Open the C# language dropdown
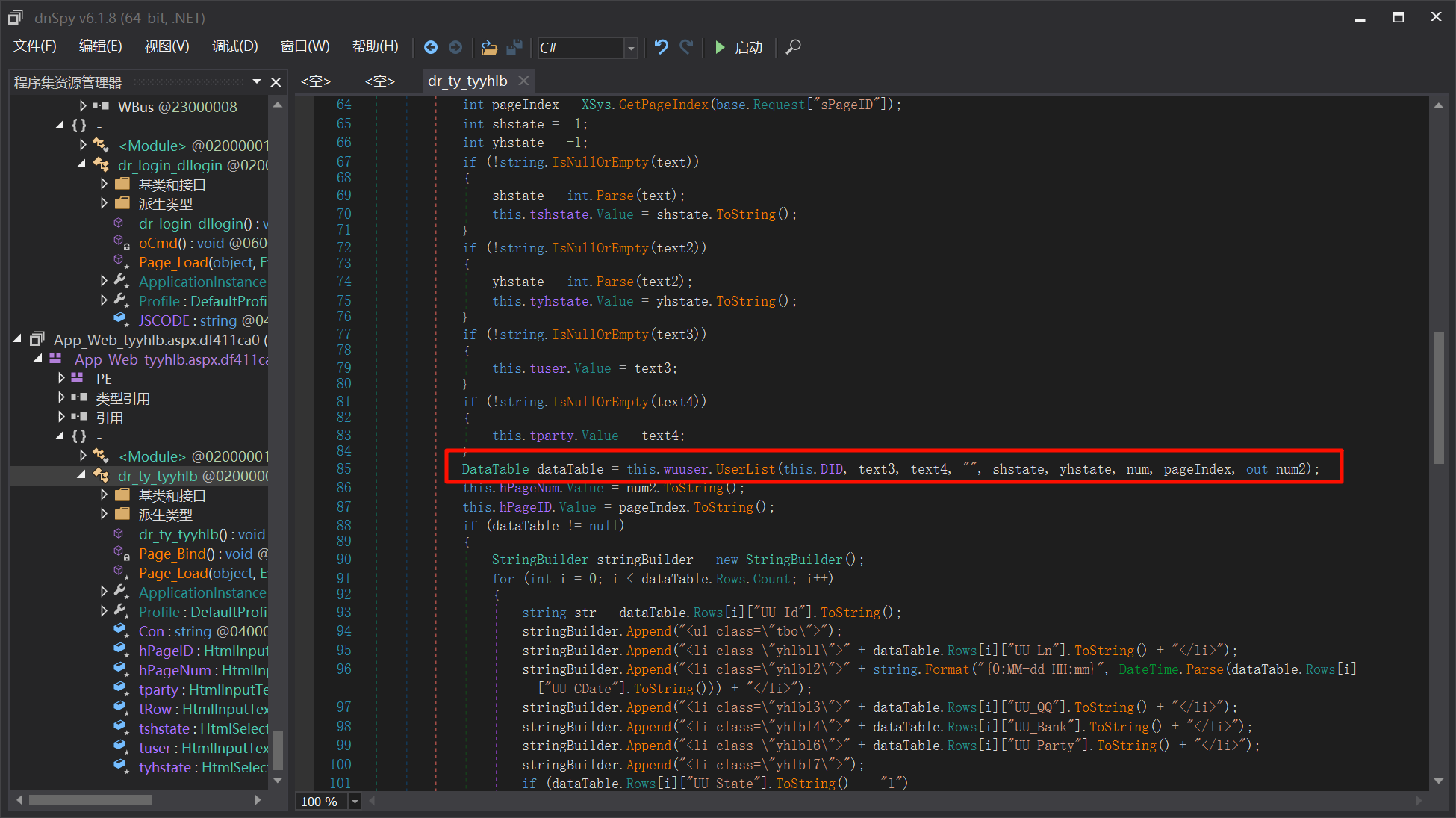Image resolution: width=1456 pixels, height=818 pixels. point(631,48)
